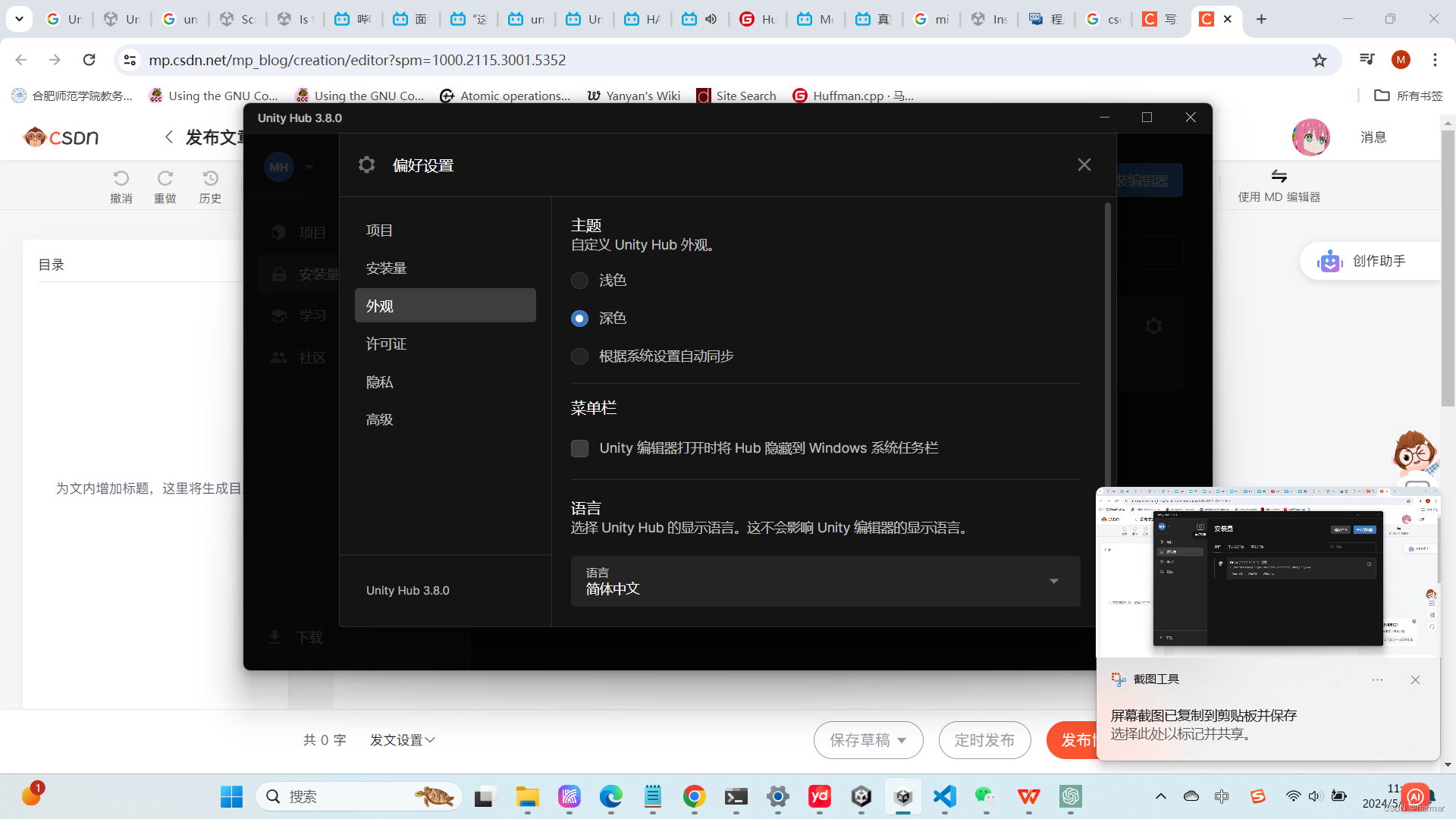Show hidden system tray icons chevron
The height and width of the screenshot is (819, 1456).
(1160, 796)
